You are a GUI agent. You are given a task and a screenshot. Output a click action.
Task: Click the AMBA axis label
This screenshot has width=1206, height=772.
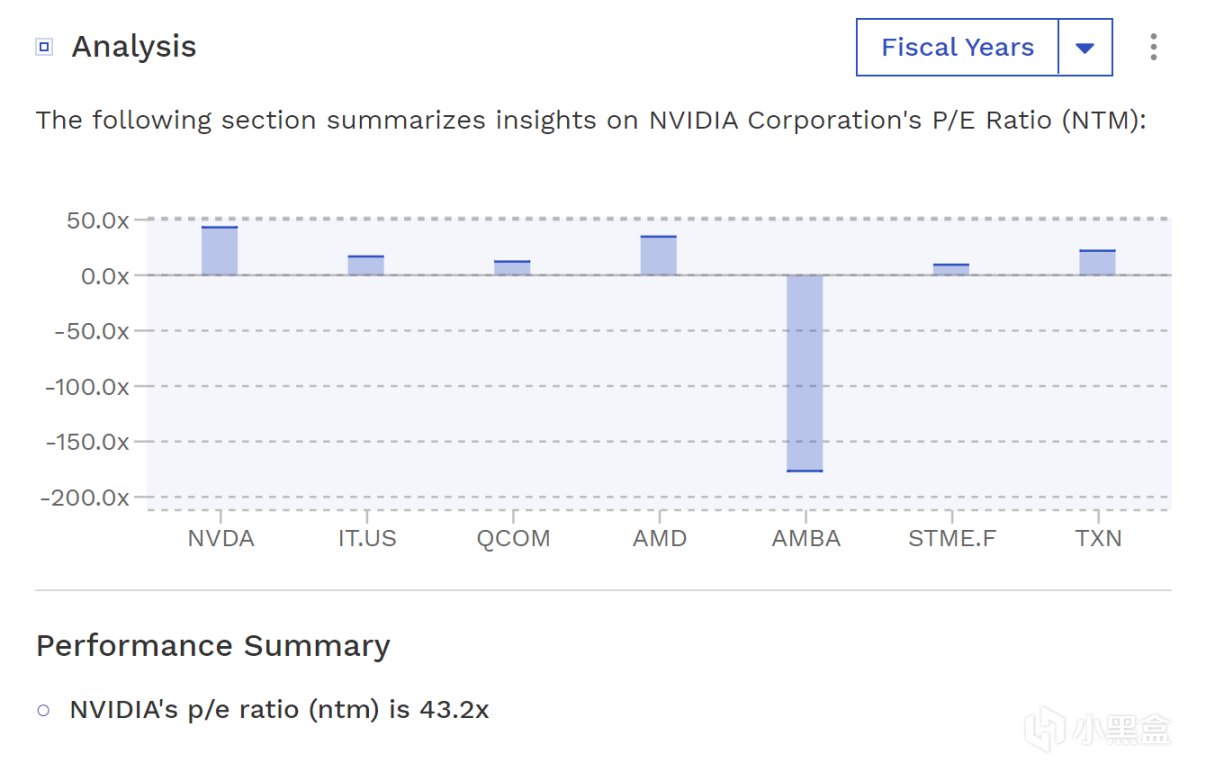pos(806,538)
